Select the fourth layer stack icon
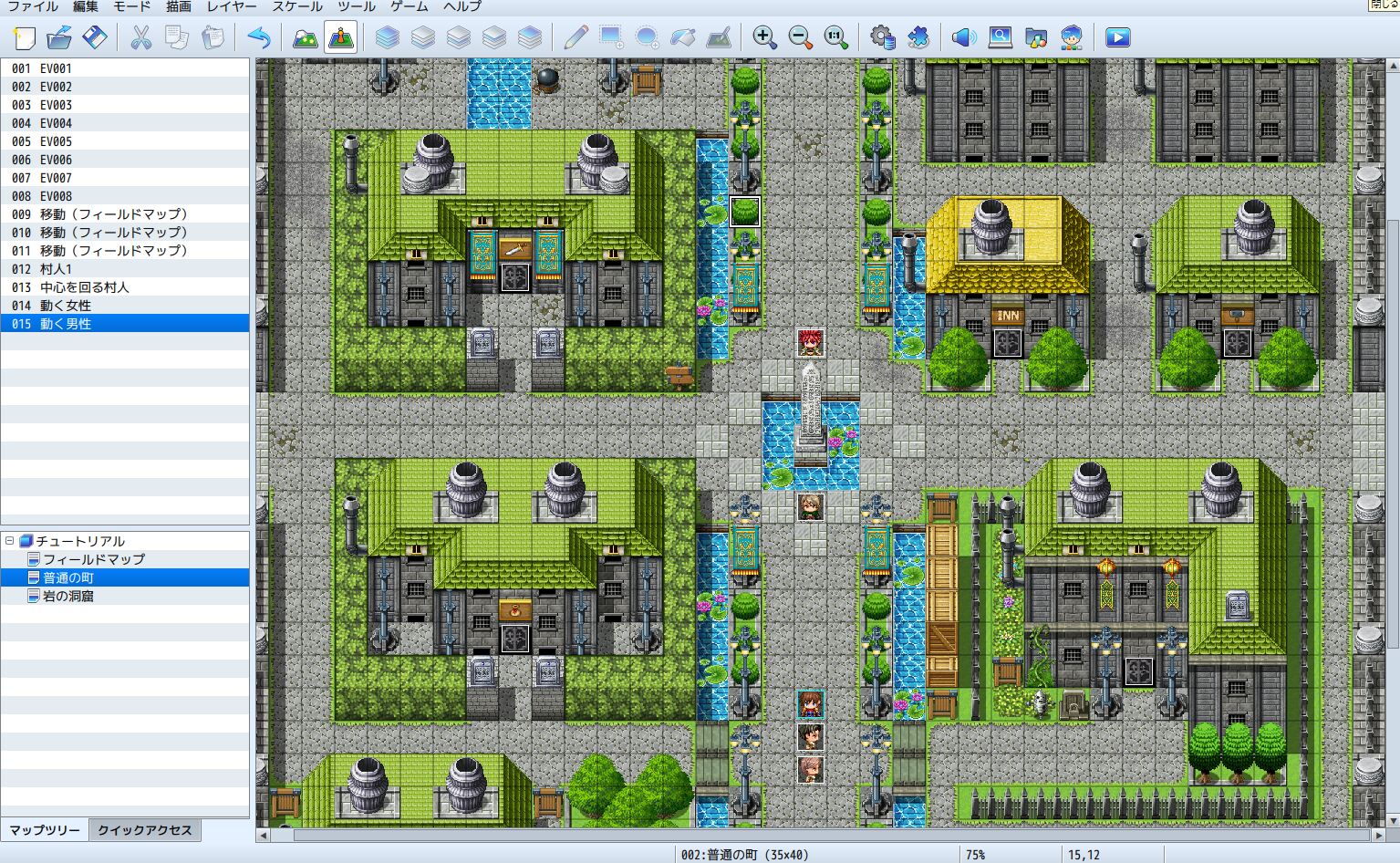The image size is (1400, 863). point(494,37)
